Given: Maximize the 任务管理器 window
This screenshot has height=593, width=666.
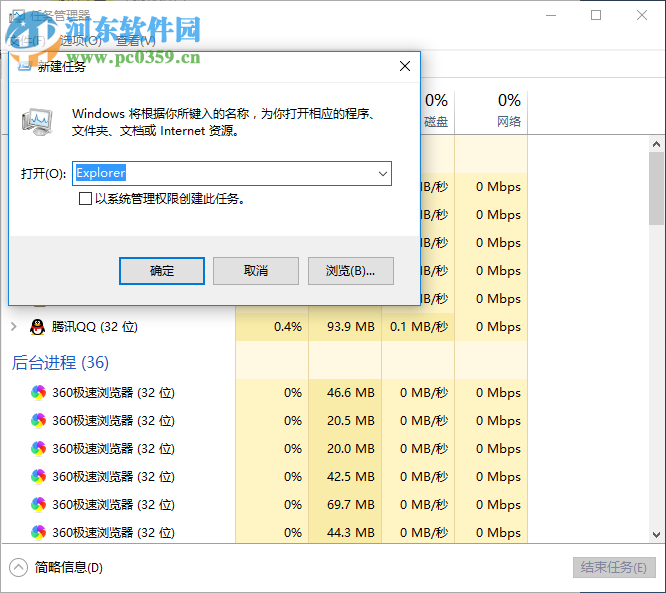Looking at the screenshot, I should tap(596, 15).
